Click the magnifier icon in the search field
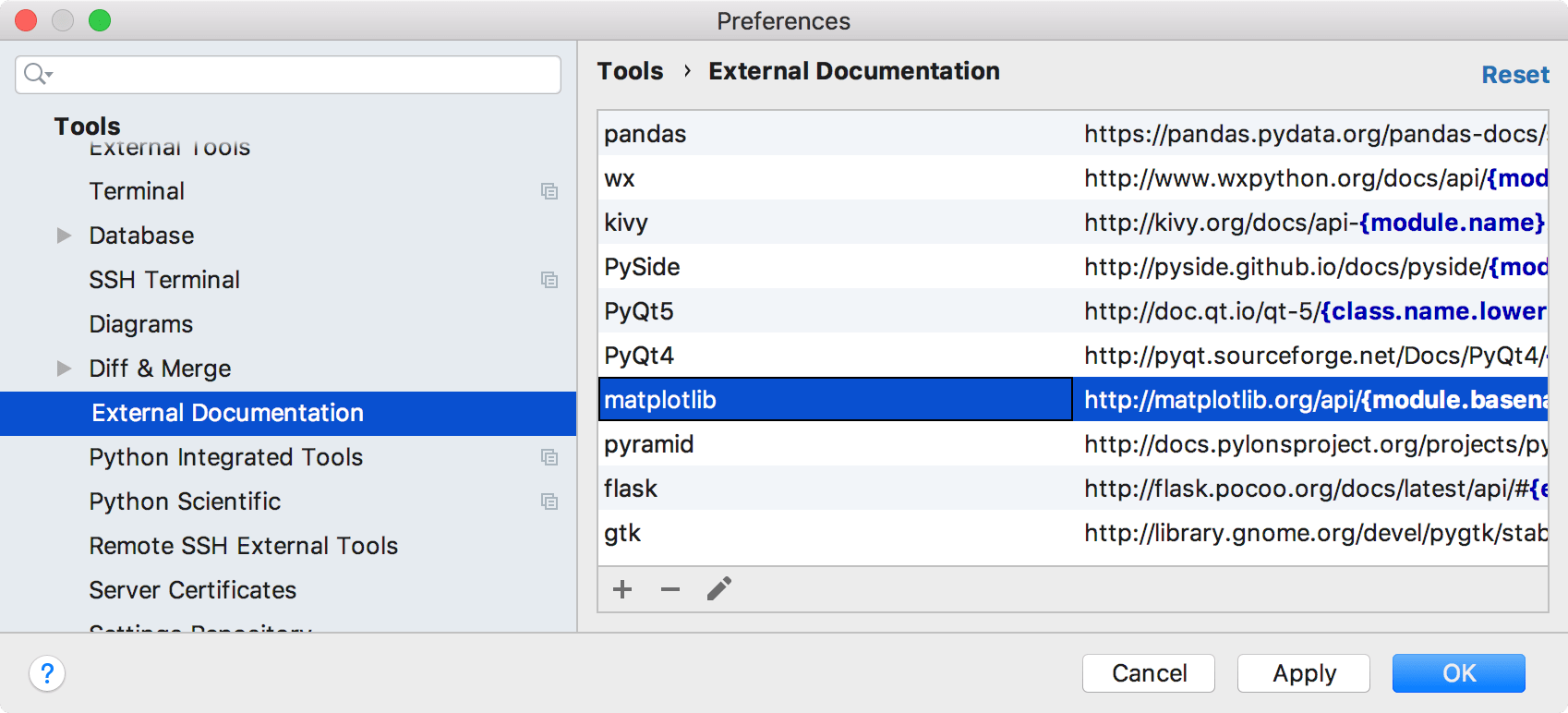 33,74
